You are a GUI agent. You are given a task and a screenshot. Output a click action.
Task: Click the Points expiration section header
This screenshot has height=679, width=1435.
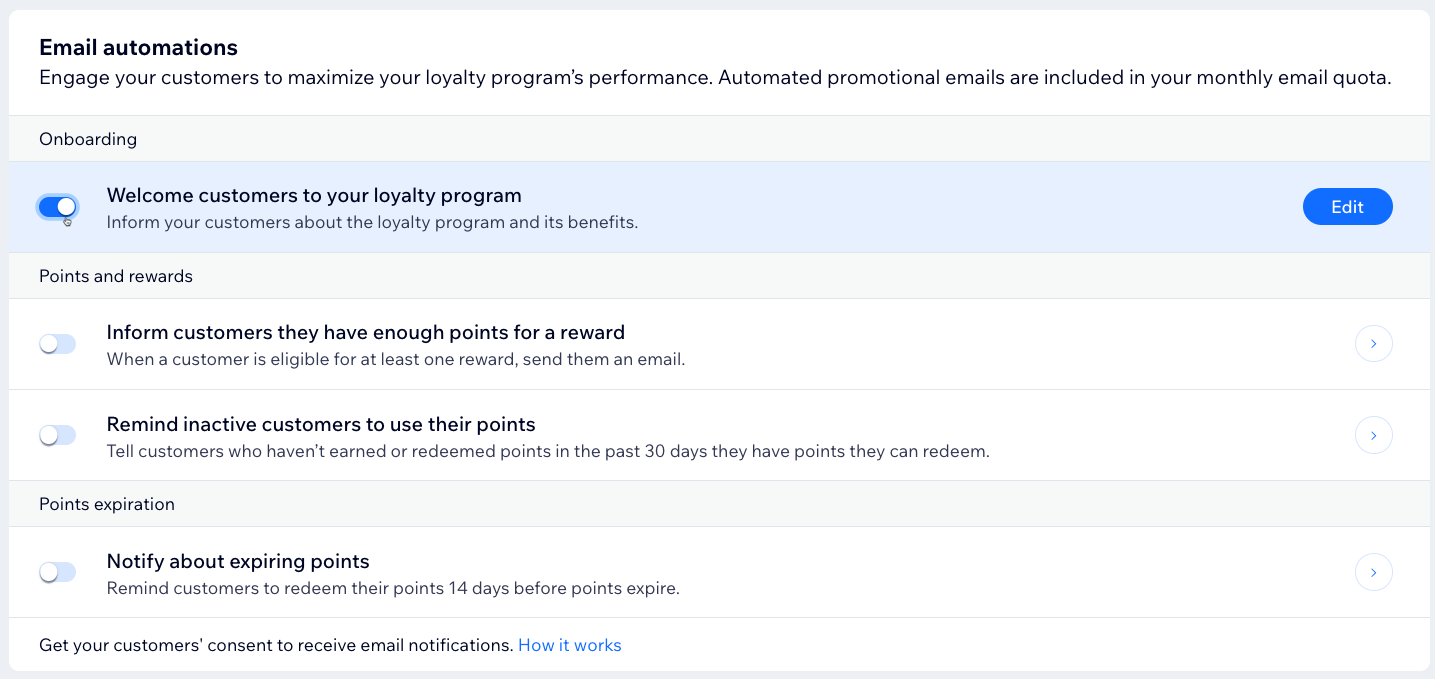(x=107, y=504)
